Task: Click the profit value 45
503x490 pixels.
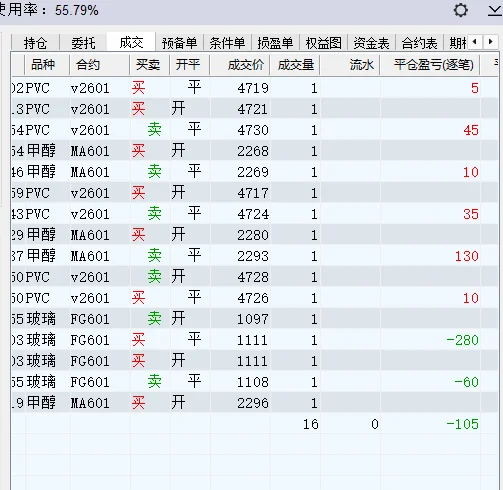Action: point(471,130)
